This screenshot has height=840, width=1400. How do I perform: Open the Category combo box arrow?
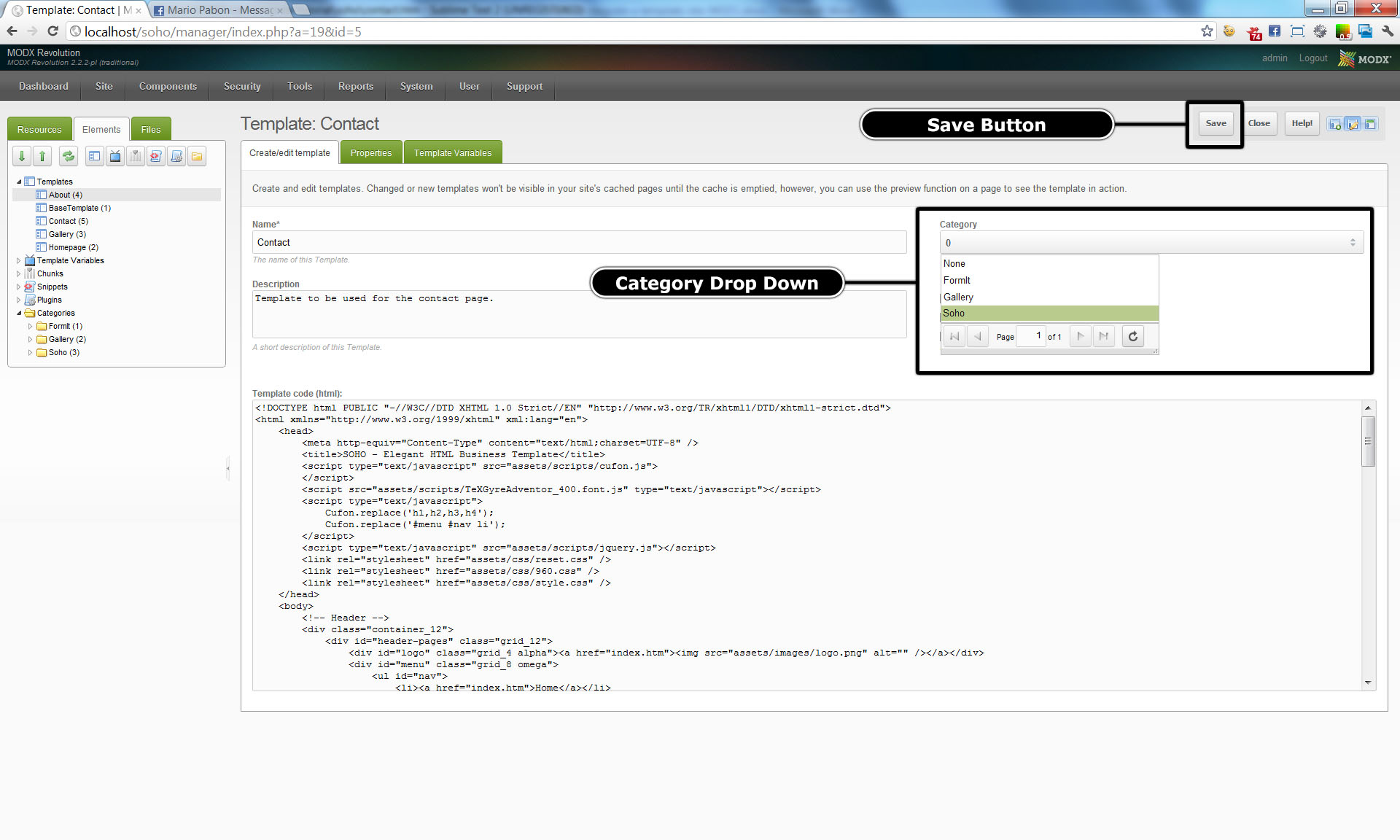click(x=1353, y=243)
